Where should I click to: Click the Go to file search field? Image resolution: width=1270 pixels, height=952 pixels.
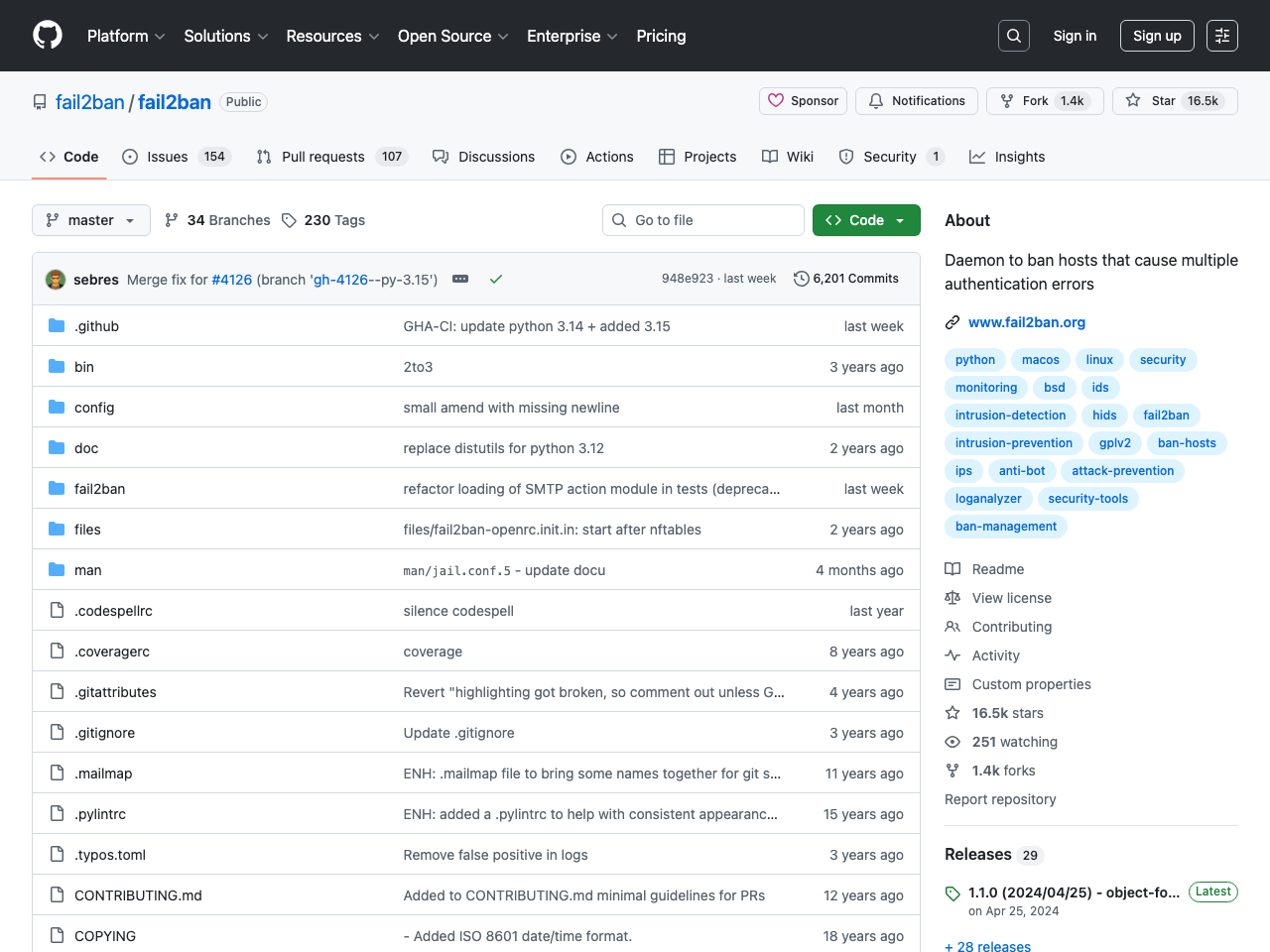point(703,220)
